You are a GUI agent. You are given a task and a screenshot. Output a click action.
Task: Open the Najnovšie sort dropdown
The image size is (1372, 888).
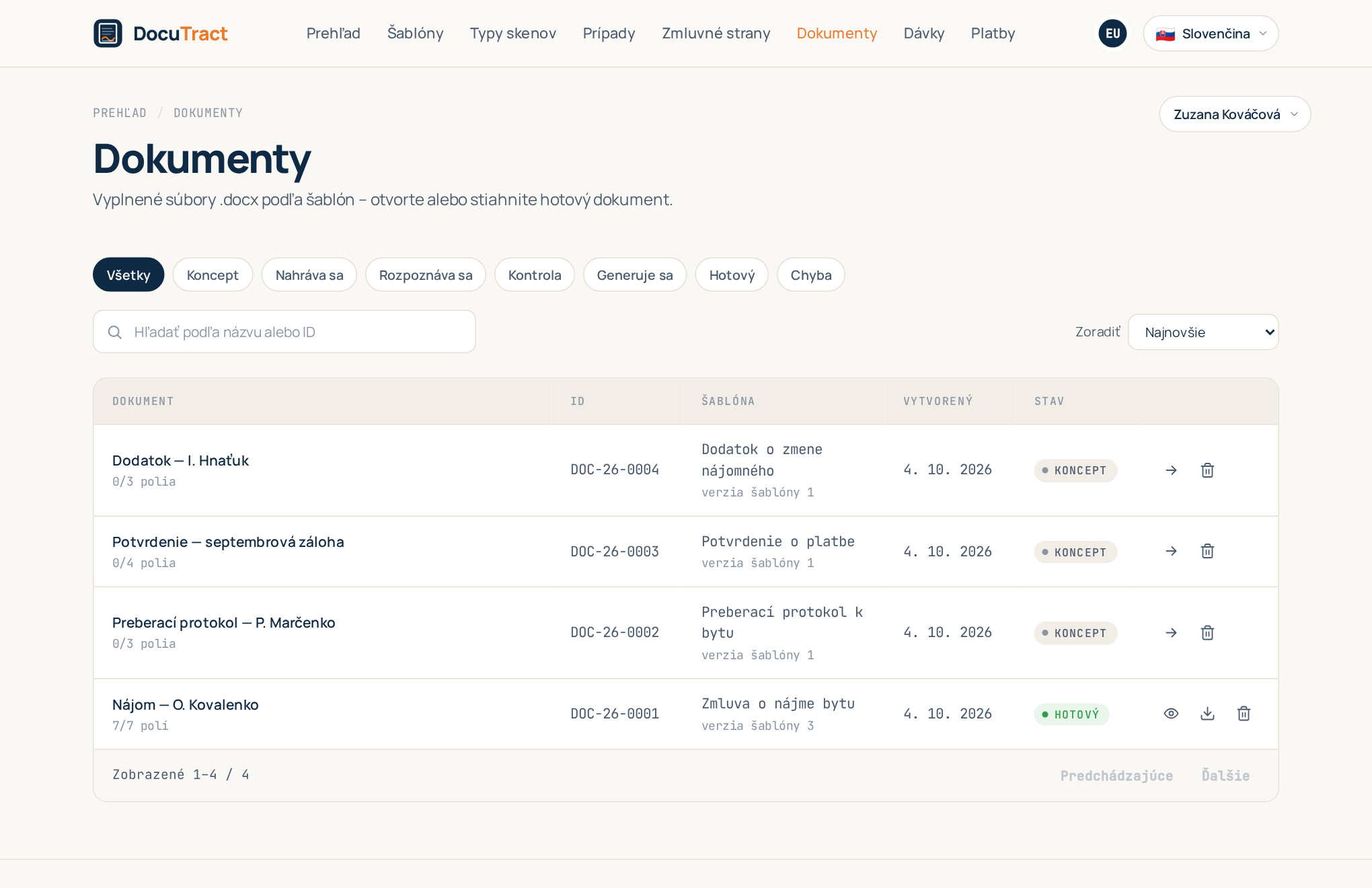1203,332
